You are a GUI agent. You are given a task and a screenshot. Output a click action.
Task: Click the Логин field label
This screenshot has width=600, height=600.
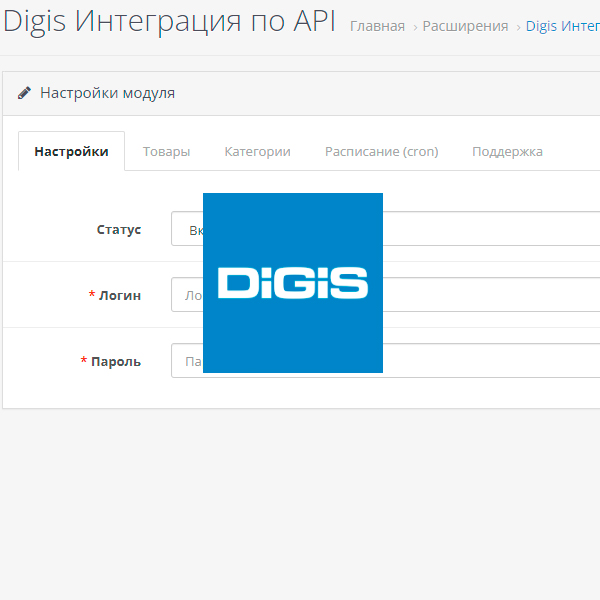coord(120,295)
